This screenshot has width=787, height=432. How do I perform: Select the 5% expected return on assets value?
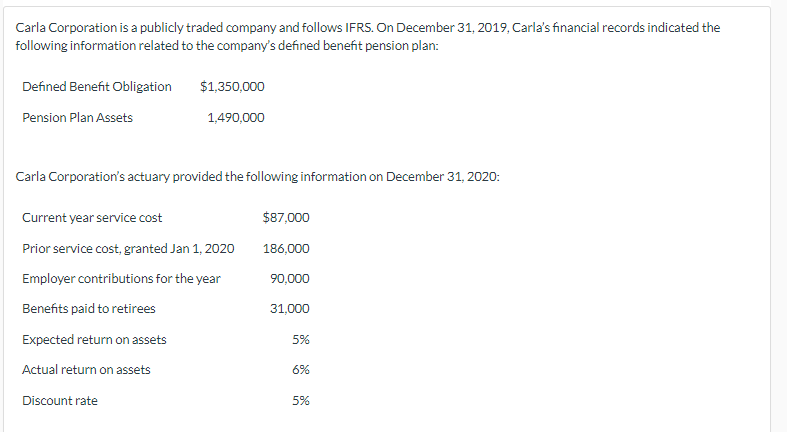pos(301,340)
